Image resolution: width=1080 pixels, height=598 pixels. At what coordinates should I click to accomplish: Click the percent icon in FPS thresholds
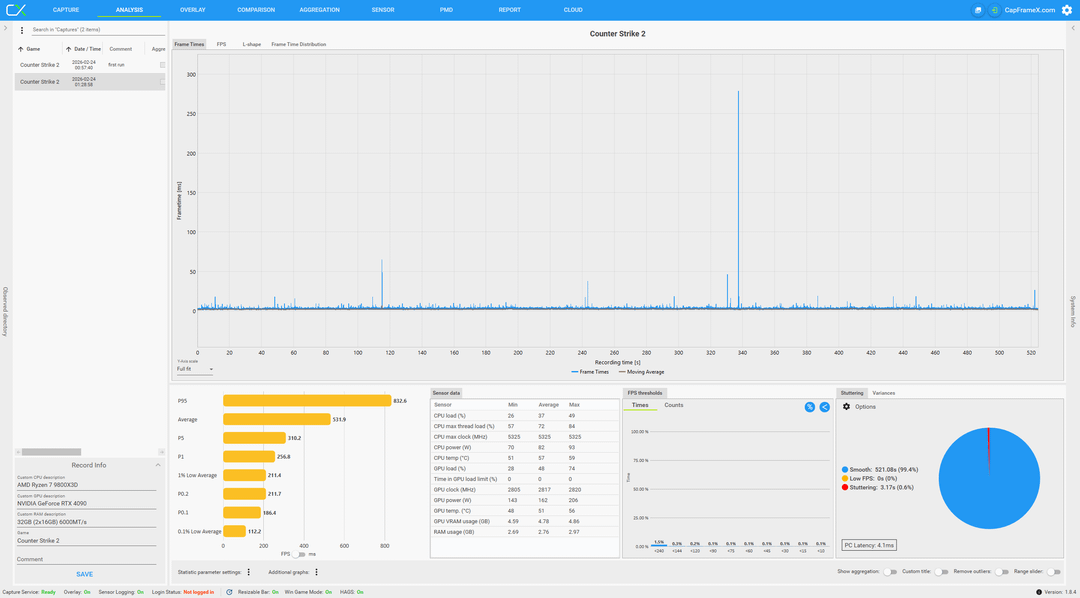pyautogui.click(x=809, y=407)
